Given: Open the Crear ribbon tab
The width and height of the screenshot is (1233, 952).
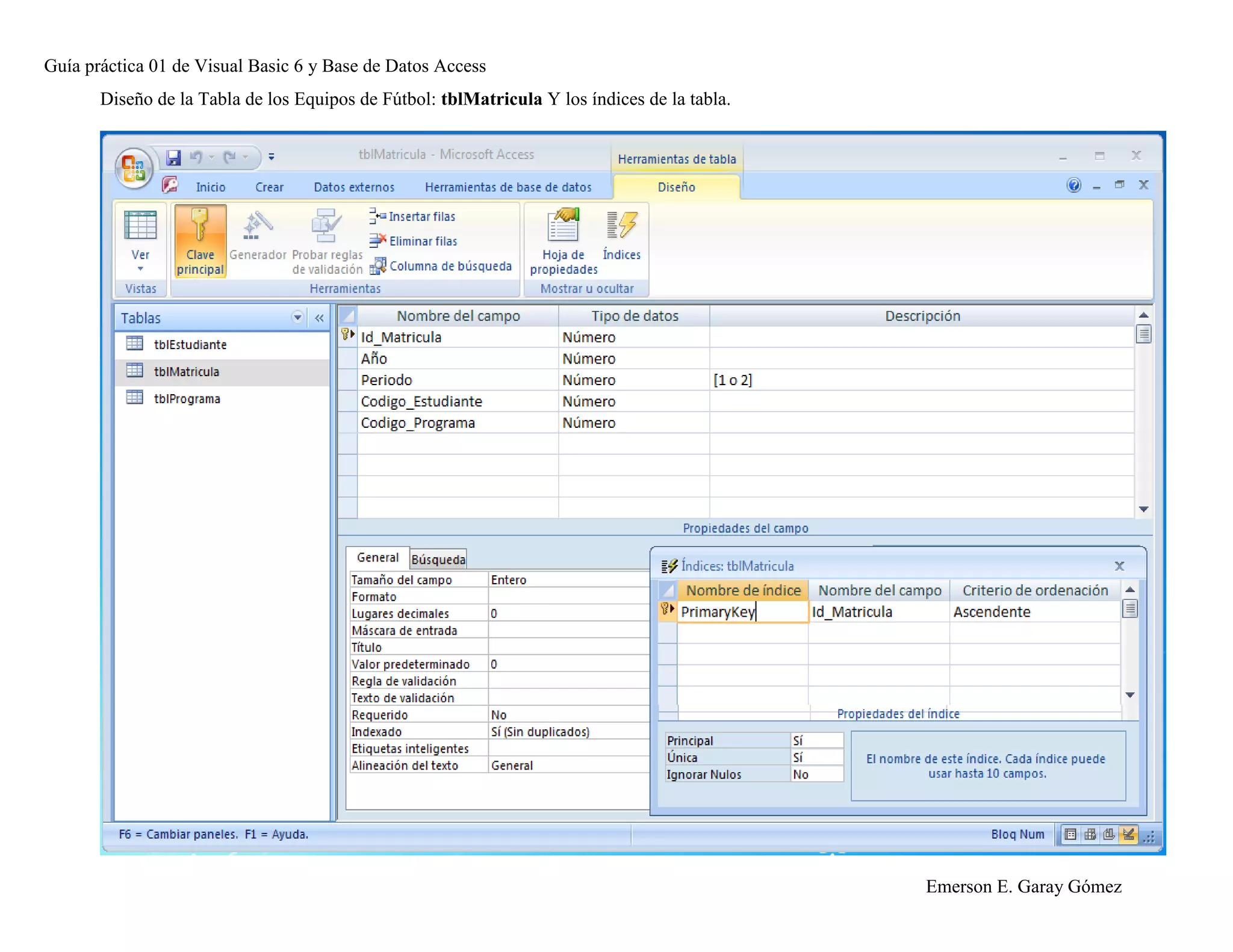Looking at the screenshot, I should 269,187.
